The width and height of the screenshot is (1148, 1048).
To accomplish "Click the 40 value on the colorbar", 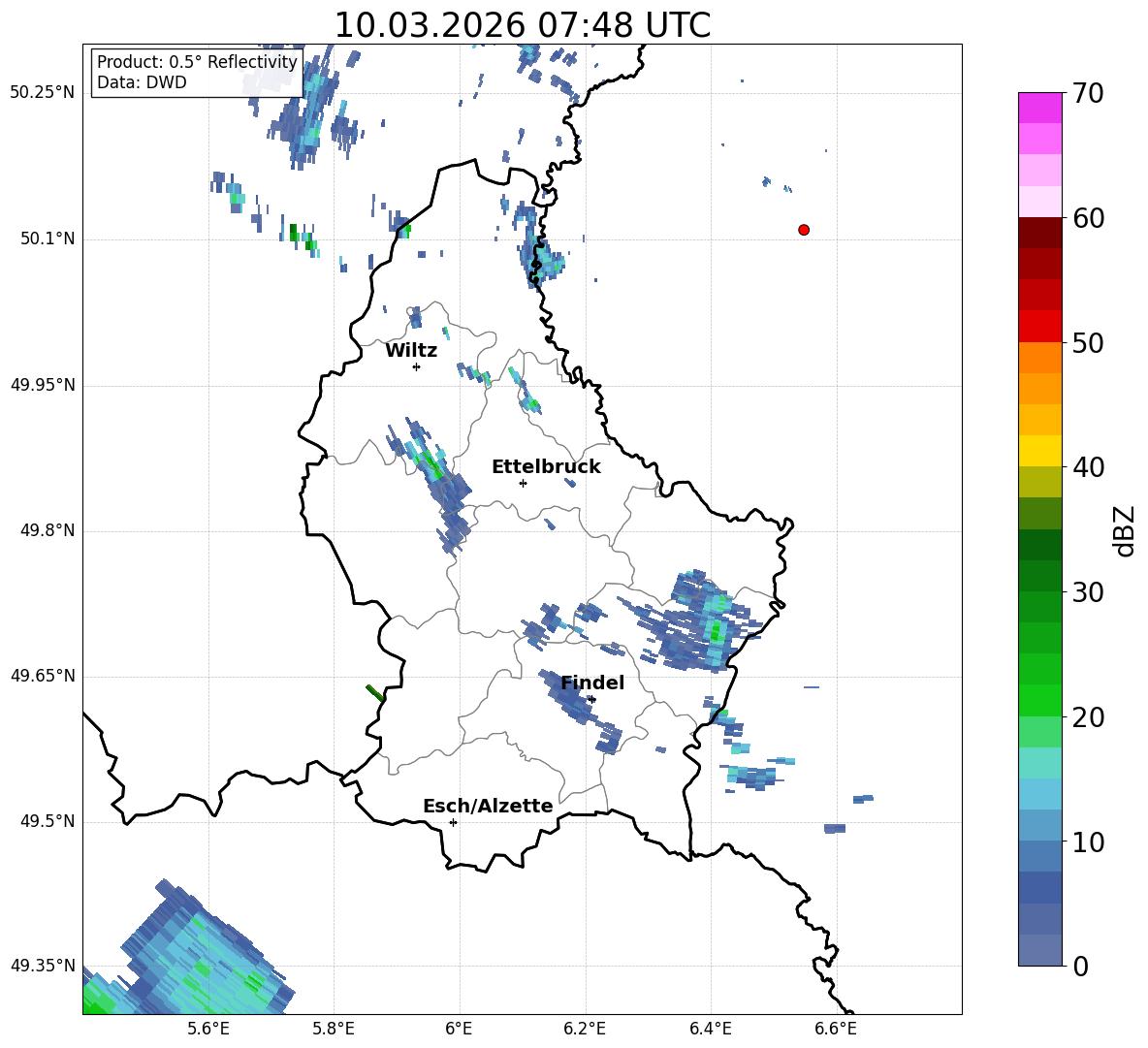I will (x=1088, y=467).
